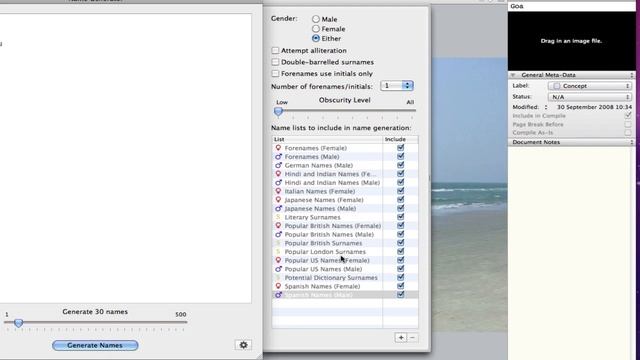
Task: Select Popular British Names (Male) row
Action: (x=345, y=234)
